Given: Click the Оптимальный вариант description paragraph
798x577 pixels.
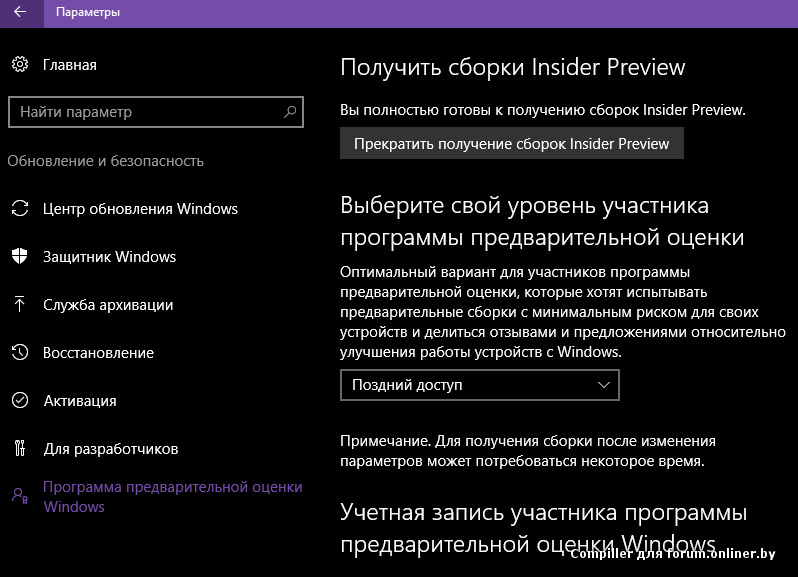Looking at the screenshot, I should point(563,312).
